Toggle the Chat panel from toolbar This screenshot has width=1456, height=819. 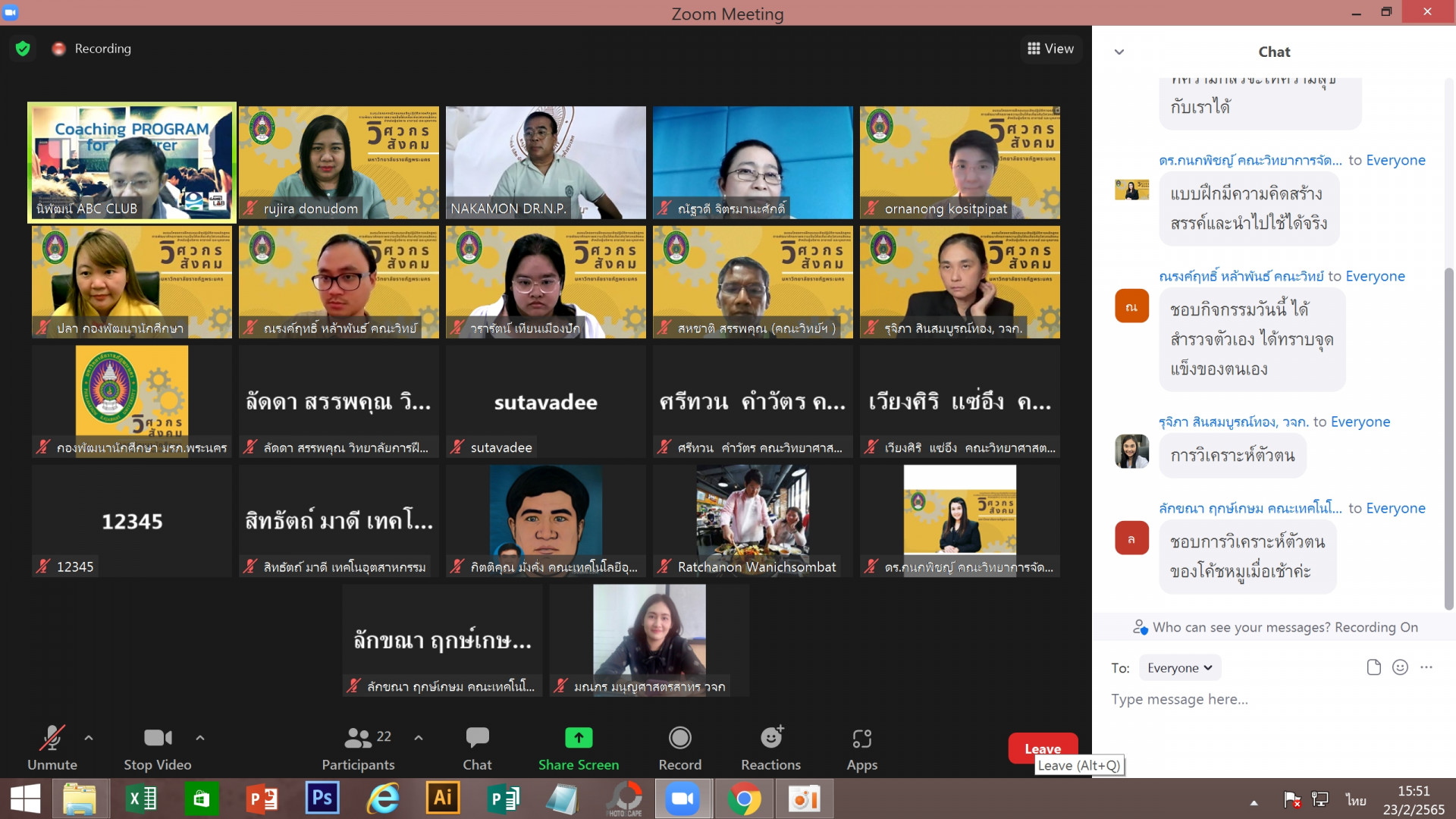coord(478,748)
